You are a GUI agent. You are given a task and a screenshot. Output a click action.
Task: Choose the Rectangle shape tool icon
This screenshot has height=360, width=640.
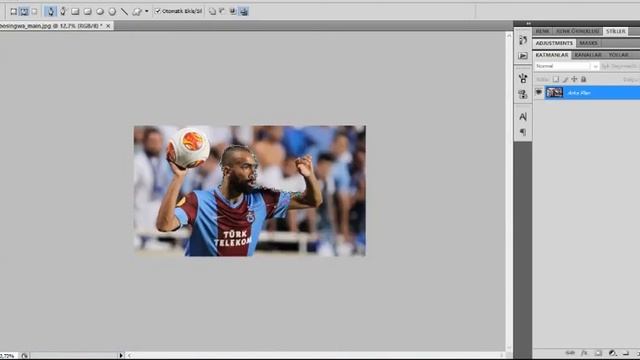[75, 11]
